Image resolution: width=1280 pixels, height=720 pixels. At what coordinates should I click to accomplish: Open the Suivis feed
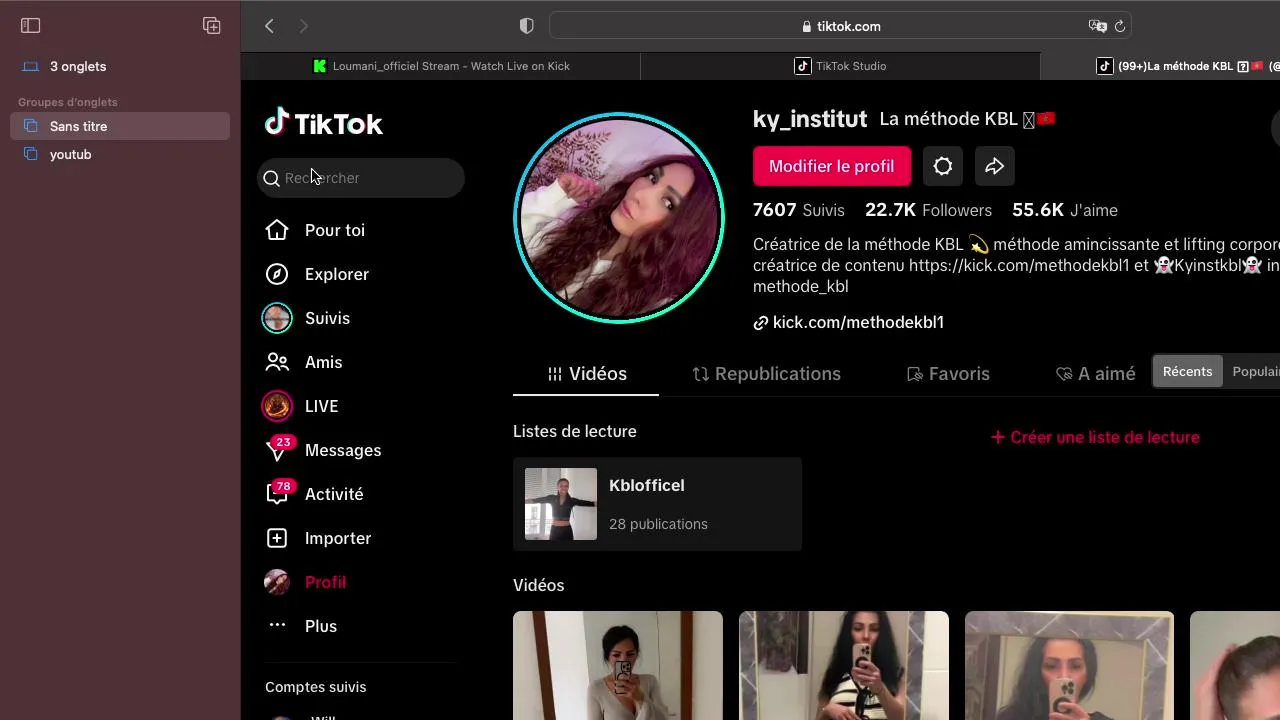coord(306,318)
